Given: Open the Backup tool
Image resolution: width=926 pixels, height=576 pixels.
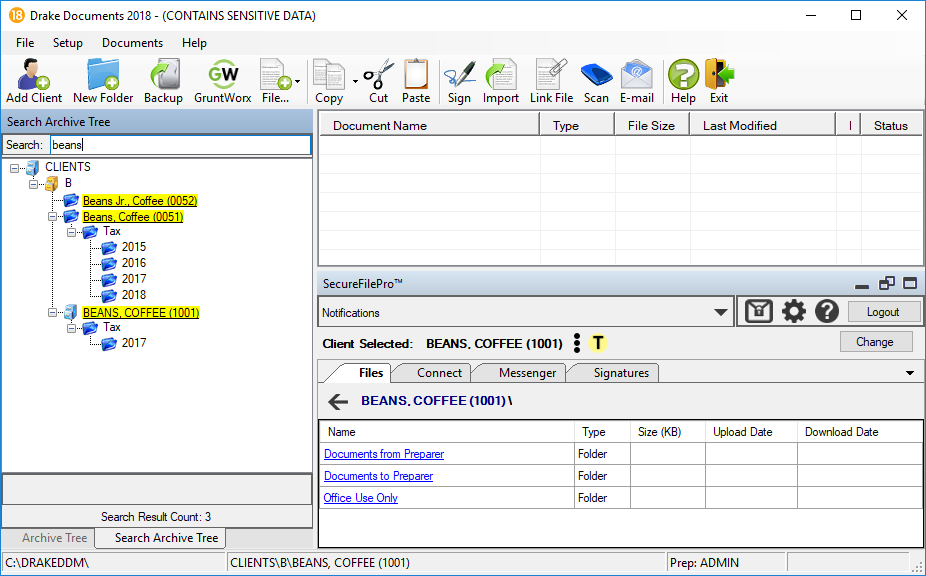Looking at the screenshot, I should click(x=164, y=81).
